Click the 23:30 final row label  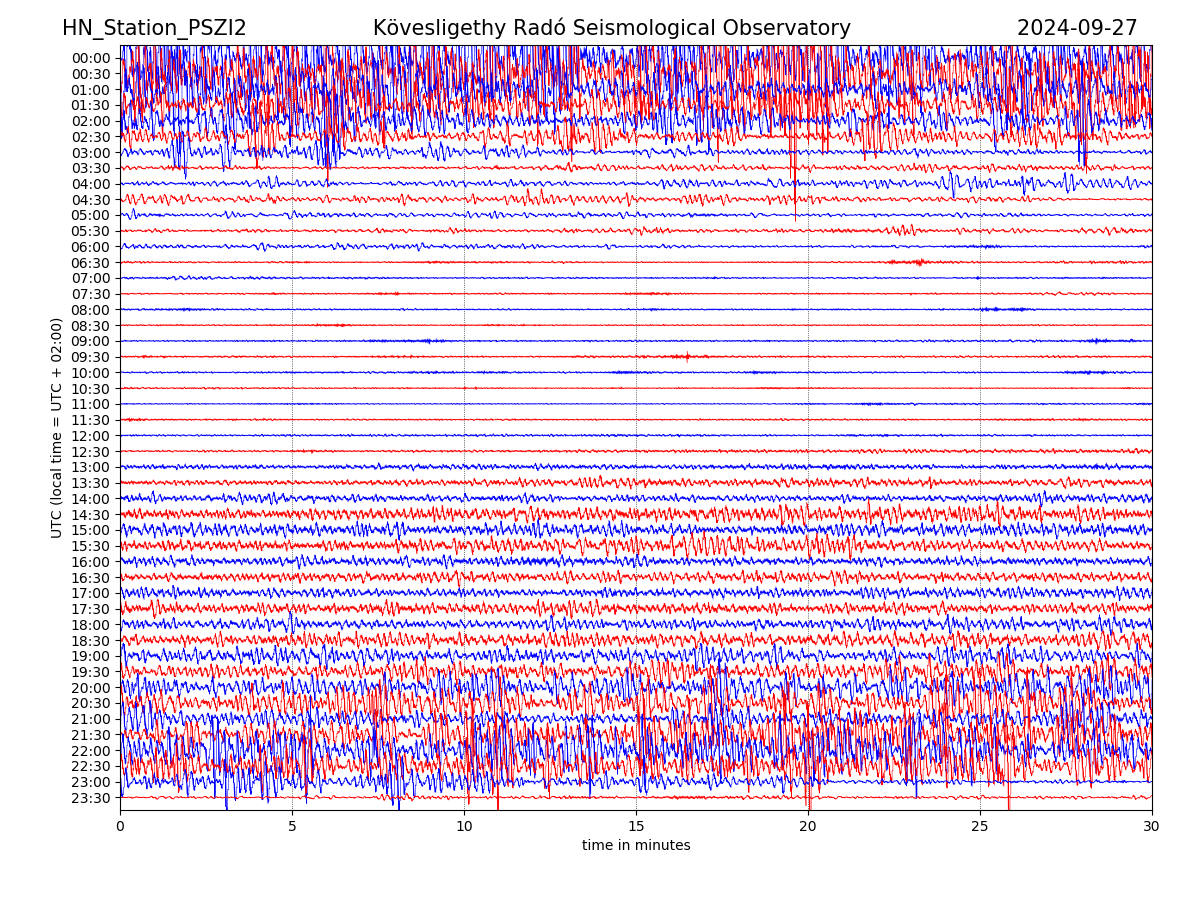coord(91,798)
